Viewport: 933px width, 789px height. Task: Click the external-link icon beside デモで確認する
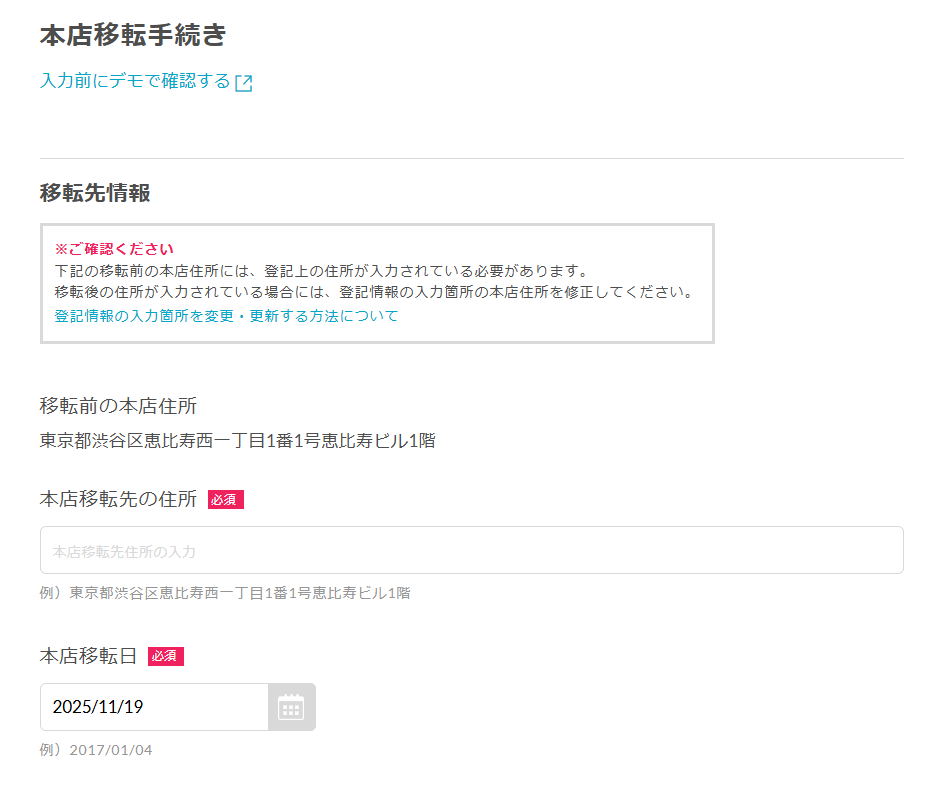(243, 83)
